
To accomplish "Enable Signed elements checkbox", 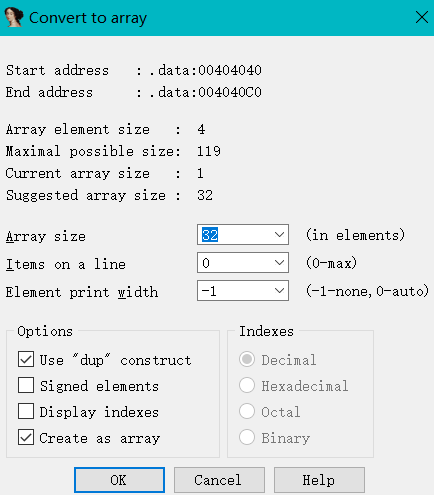I will pyautogui.click(x=26, y=385).
